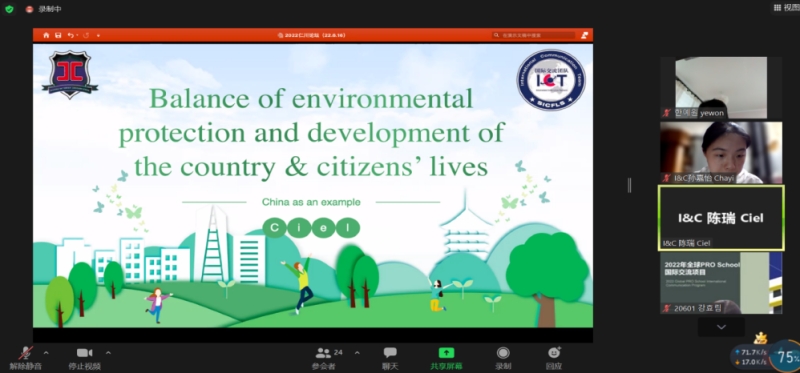Select the I&C 陈瑞 Ciel participant tile
The image size is (800, 373).
click(721, 218)
